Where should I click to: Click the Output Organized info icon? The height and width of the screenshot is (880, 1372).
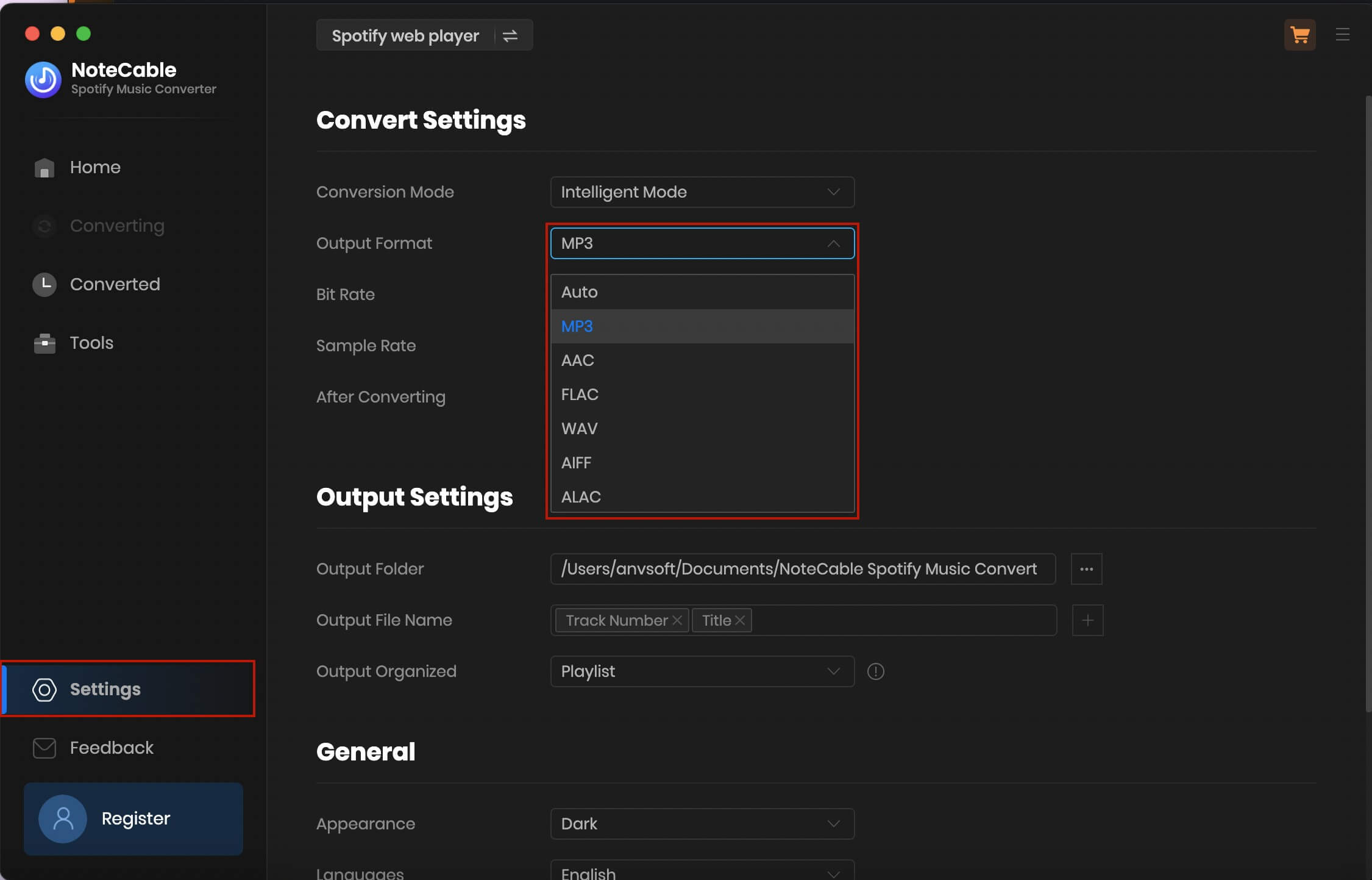(x=876, y=671)
